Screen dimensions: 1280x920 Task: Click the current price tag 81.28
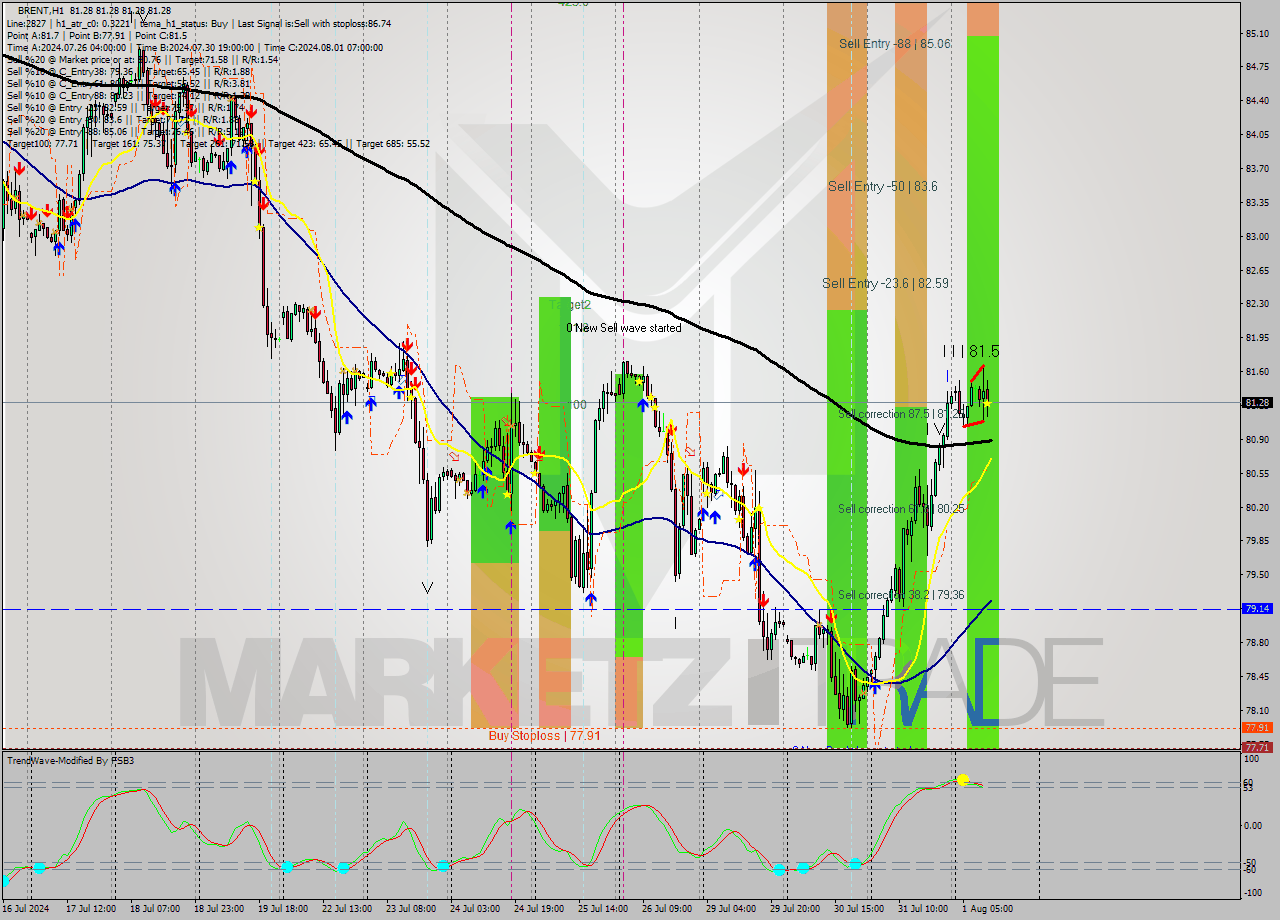click(x=1257, y=403)
